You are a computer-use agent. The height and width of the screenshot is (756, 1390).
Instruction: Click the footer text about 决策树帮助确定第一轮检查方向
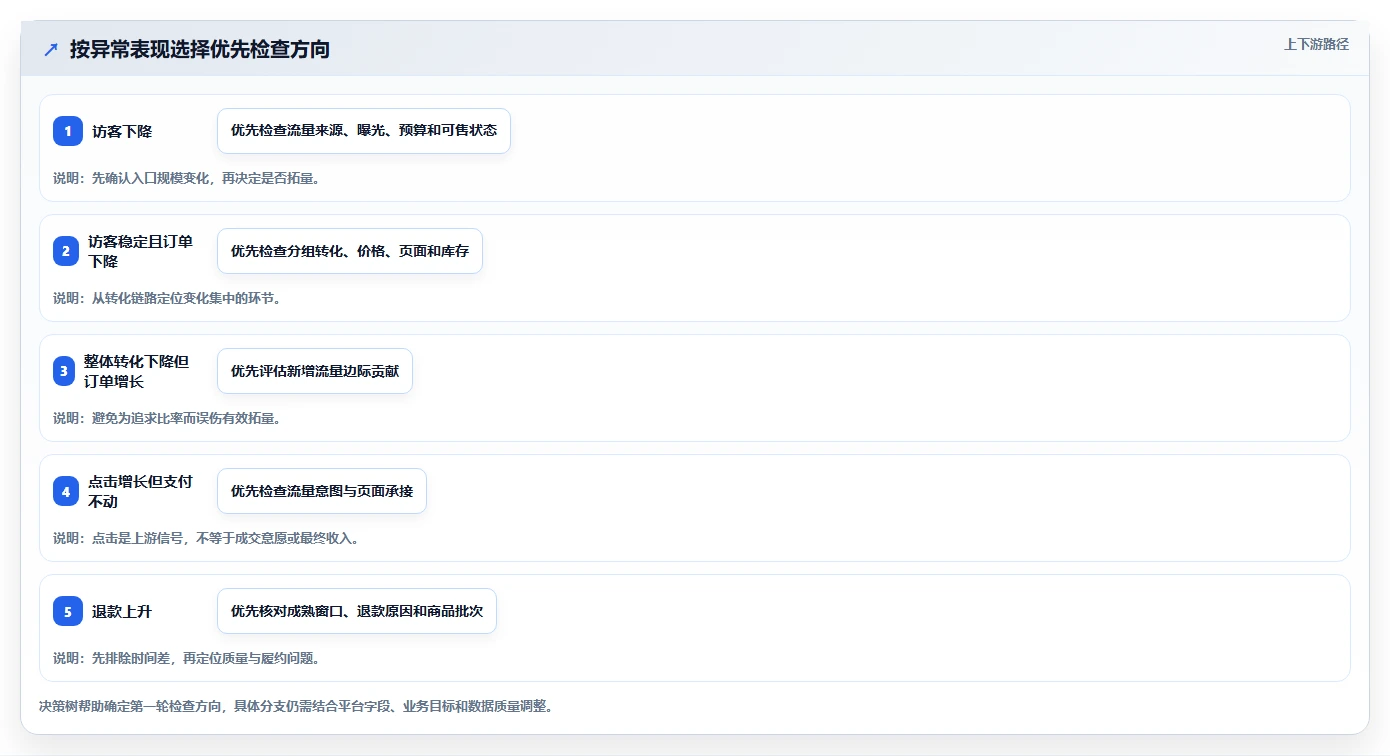click(296, 706)
